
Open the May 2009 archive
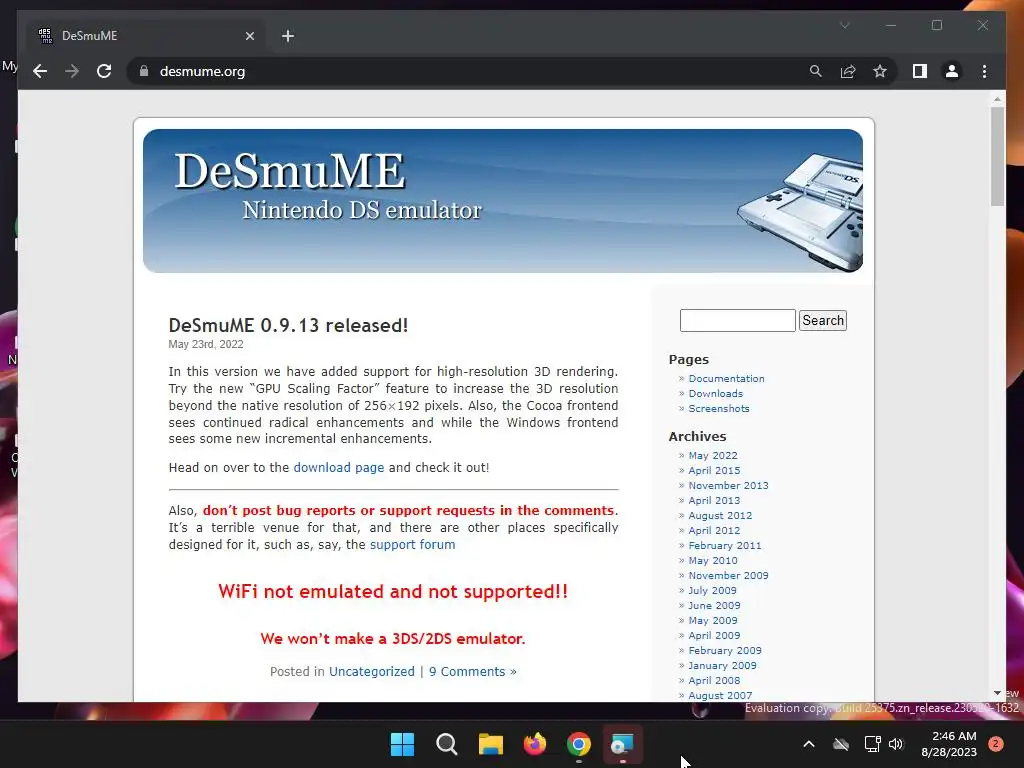click(712, 620)
